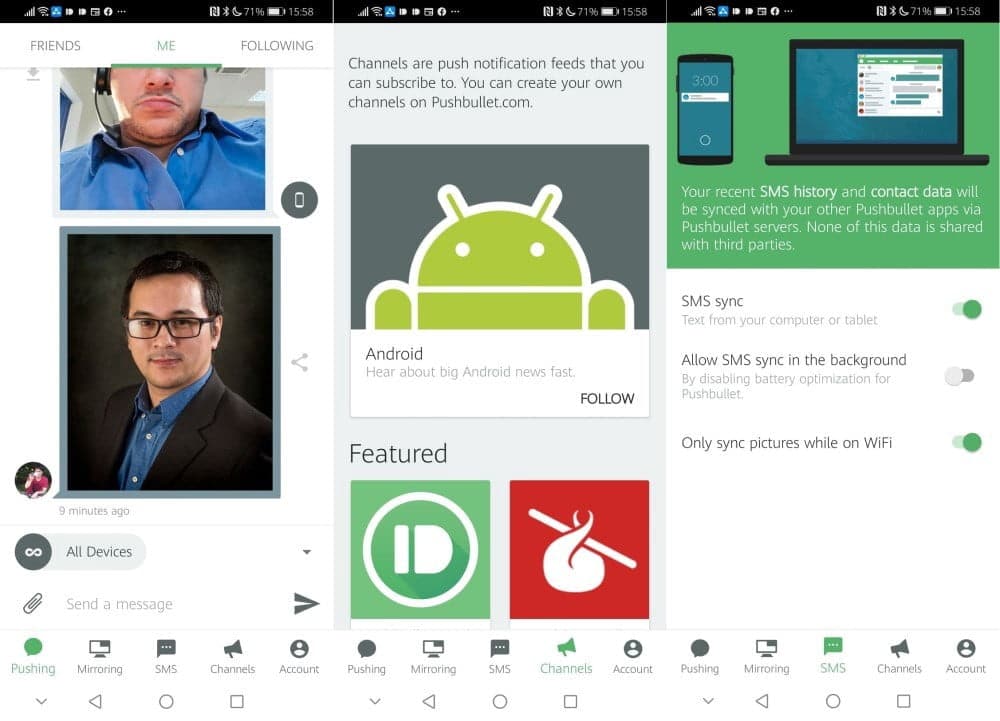The height and width of the screenshot is (721, 1000).
Task: Turn off Only sync pictures while on WiFi
Action: 964,442
